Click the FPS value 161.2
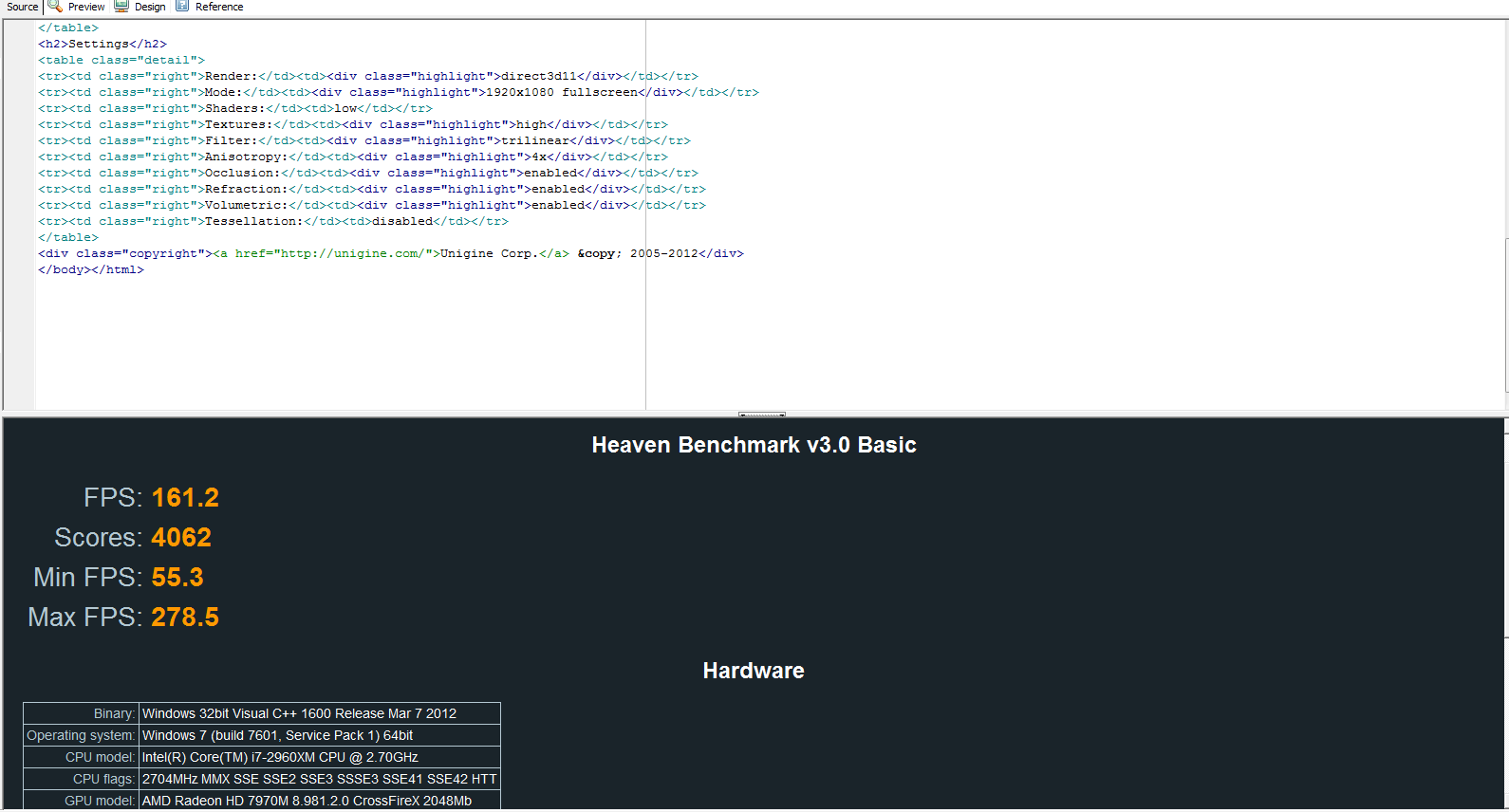1509x812 pixels. click(185, 497)
